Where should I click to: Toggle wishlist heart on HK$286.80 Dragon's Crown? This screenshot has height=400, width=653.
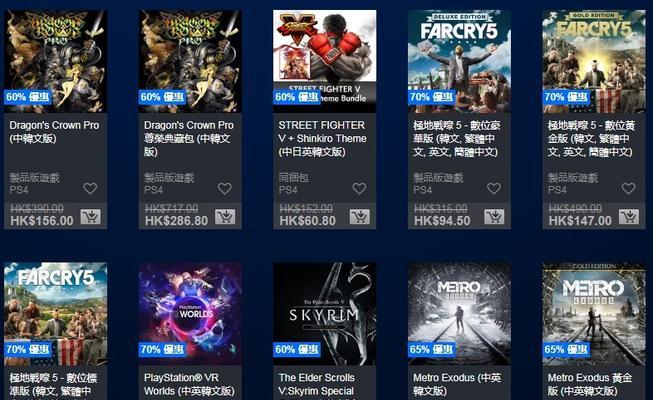point(224,188)
